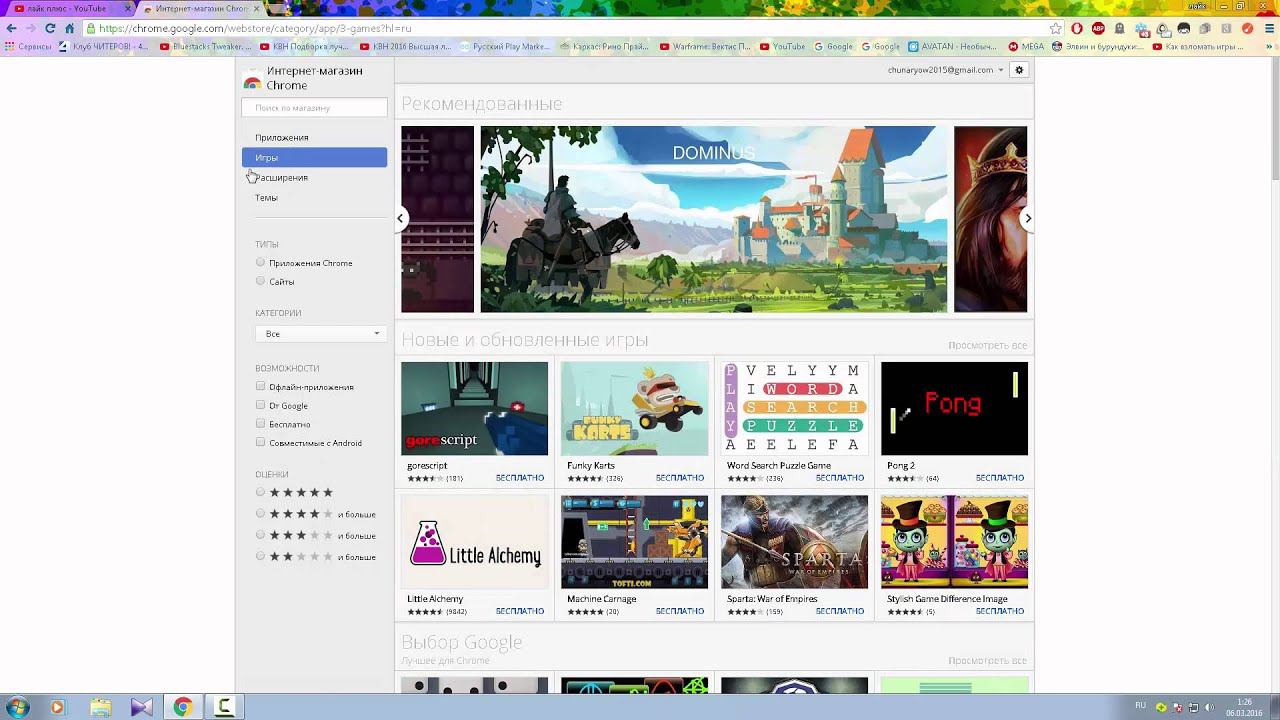Viewport: 1280px width, 720px height.
Task: Expand the Категории Все dropdown
Action: coord(321,333)
